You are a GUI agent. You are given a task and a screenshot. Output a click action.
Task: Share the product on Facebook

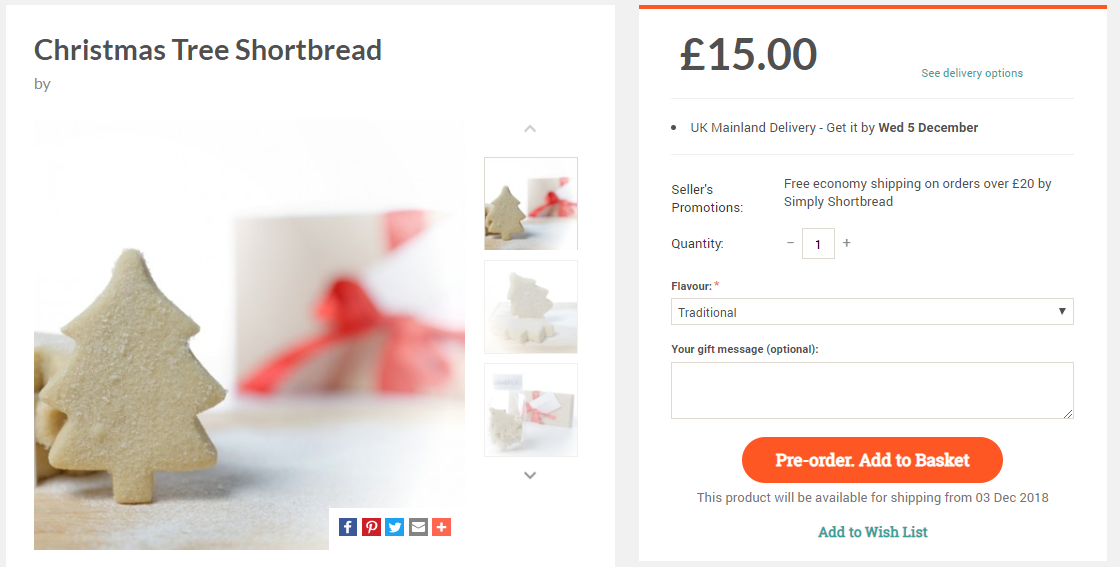coord(348,527)
